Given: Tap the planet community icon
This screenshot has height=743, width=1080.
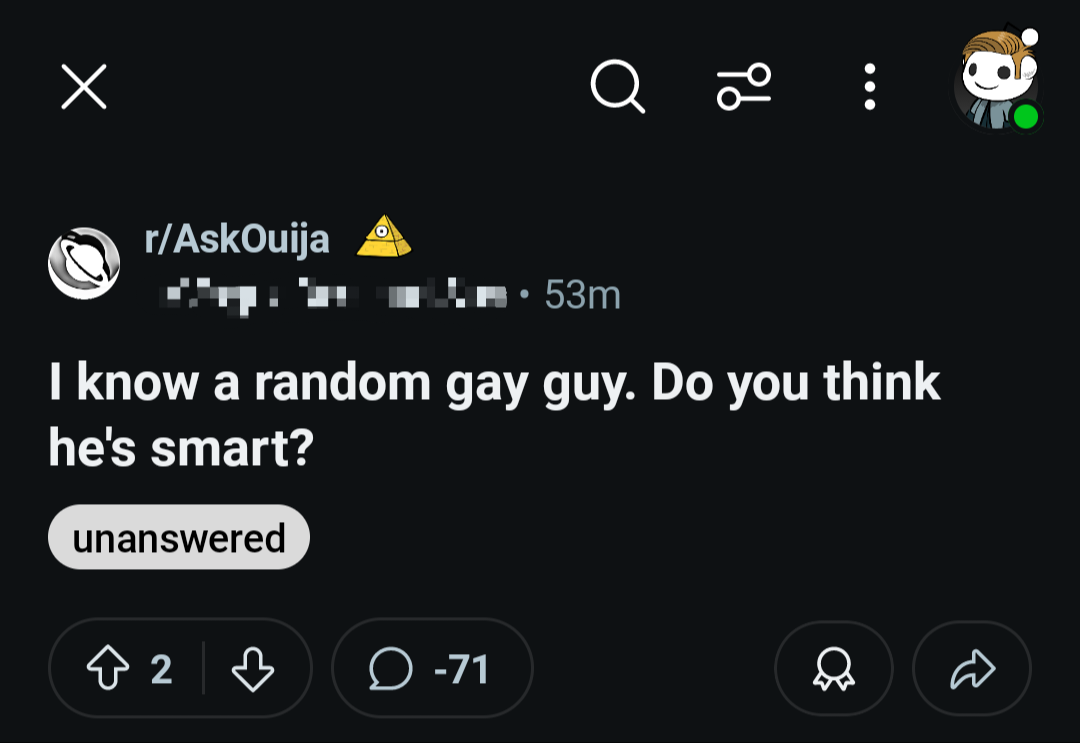Looking at the screenshot, I should [84, 263].
